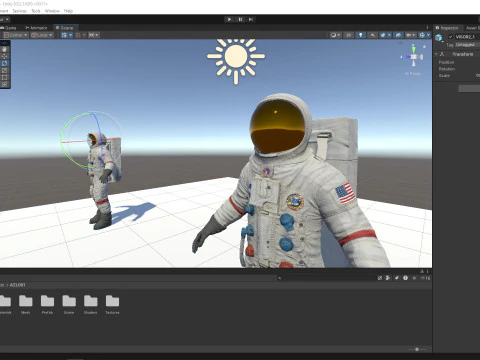The height and width of the screenshot is (360, 480).
Task: Open the Tools menu
Action: click(36, 11)
